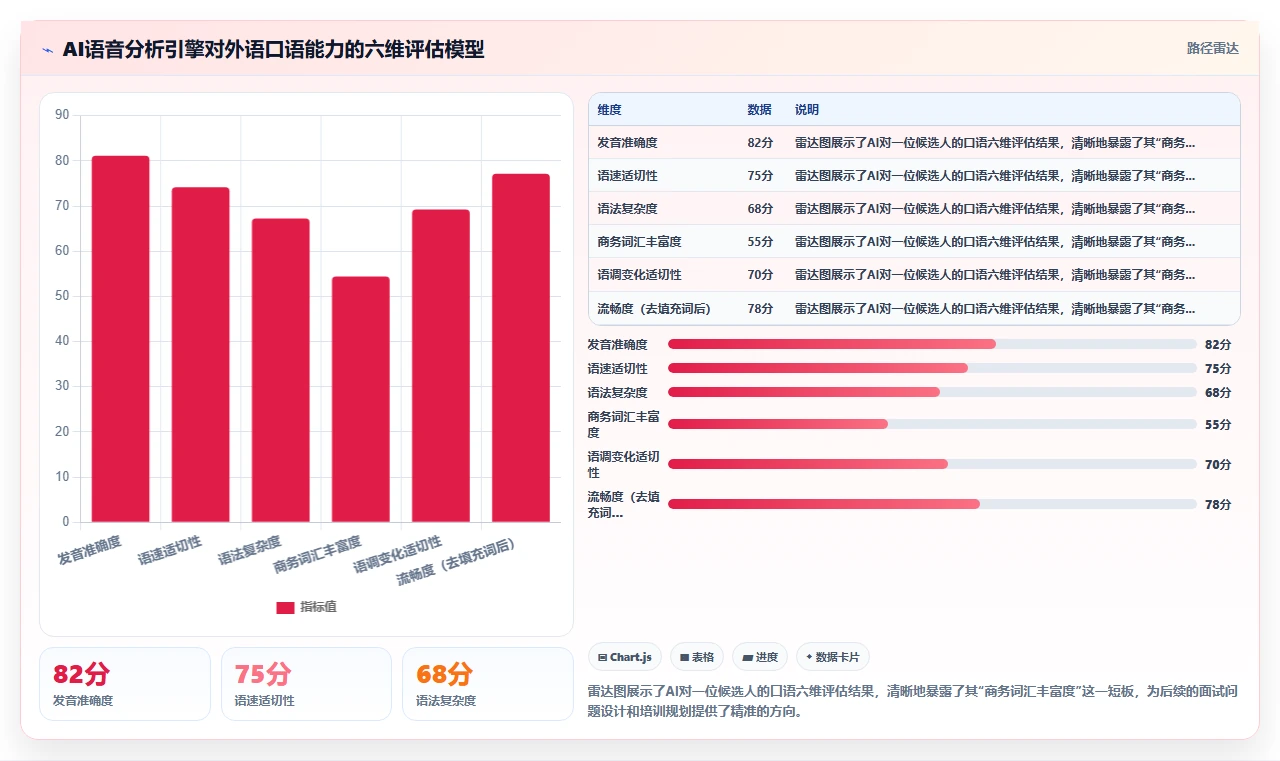The height and width of the screenshot is (761, 1280).
Task: Select the 商务词汇丰富度 table row name
Action: [x=639, y=242]
